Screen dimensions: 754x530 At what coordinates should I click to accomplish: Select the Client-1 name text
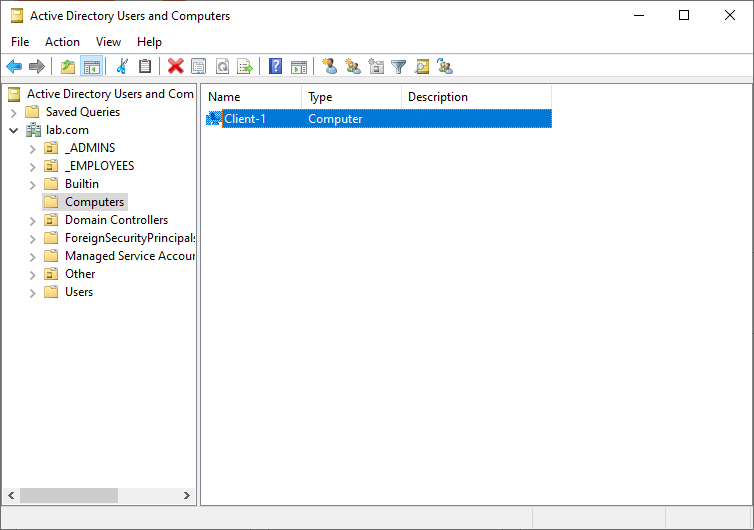tap(245, 119)
